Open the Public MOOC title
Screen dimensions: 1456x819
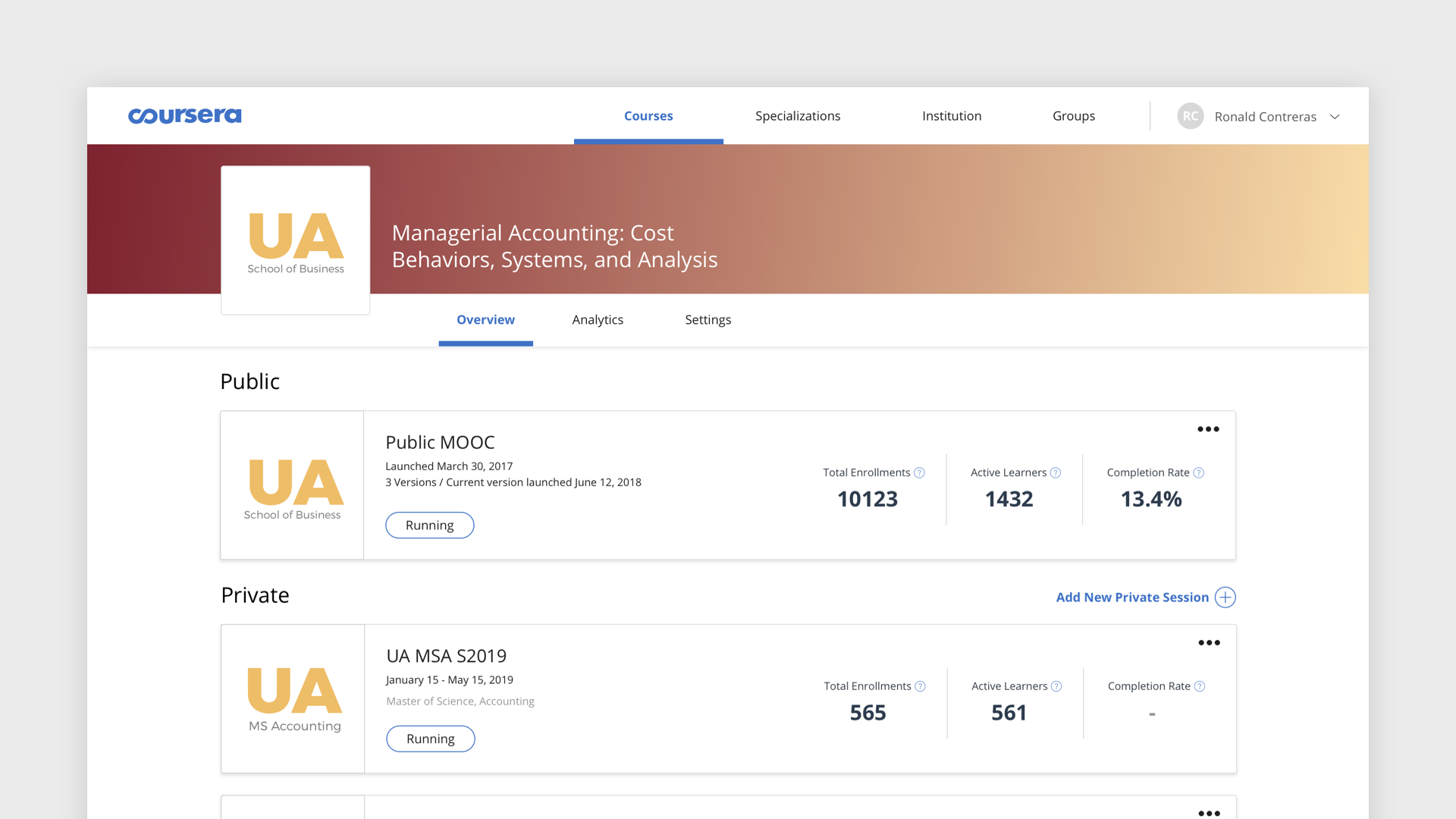pos(440,442)
